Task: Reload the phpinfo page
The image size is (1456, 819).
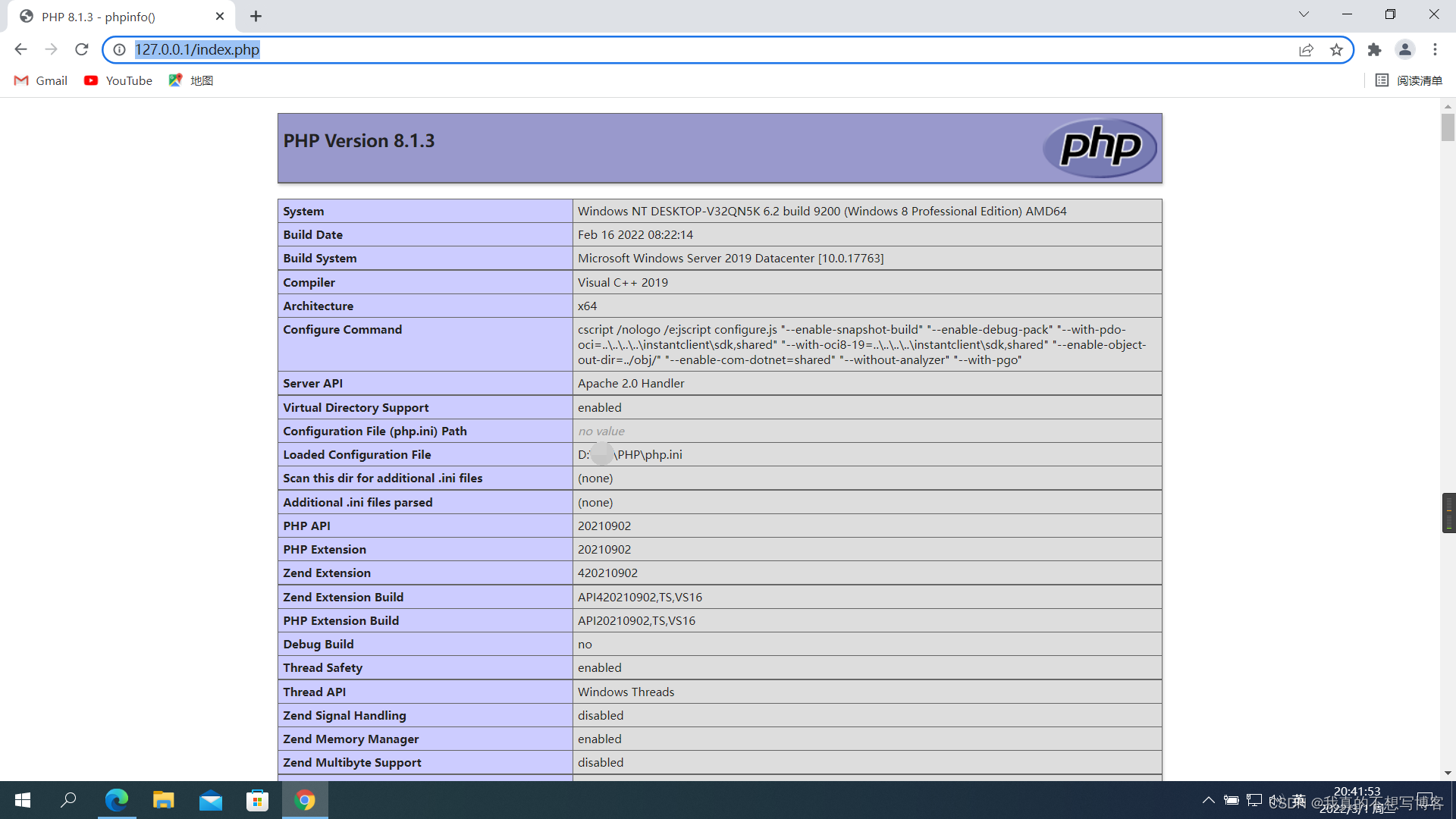Action: [82, 49]
